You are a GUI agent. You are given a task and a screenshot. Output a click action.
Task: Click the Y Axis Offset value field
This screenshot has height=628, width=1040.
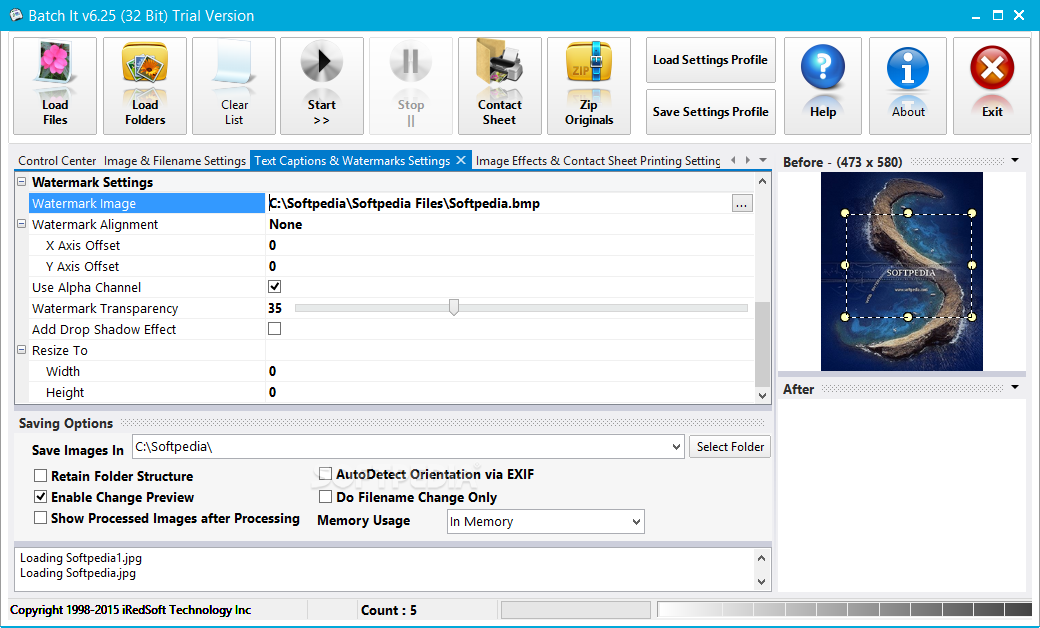pyautogui.click(x=509, y=267)
